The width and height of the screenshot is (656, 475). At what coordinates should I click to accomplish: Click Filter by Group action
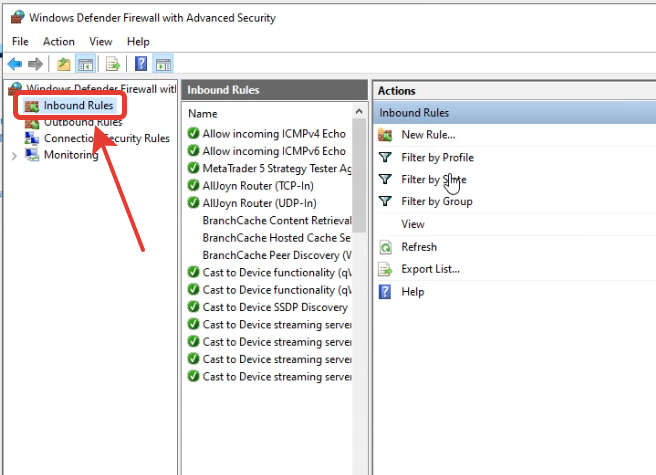437,202
